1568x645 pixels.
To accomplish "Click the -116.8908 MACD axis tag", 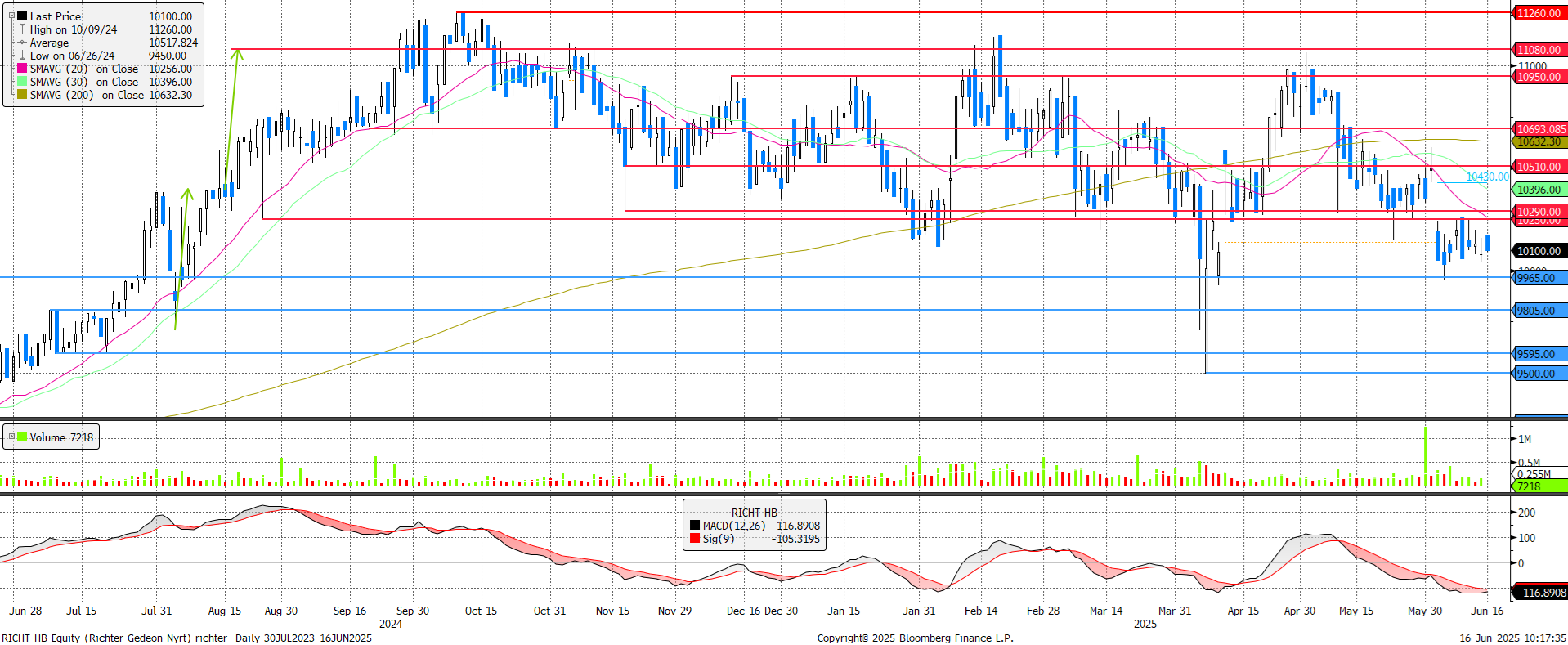I will click(x=1538, y=593).
